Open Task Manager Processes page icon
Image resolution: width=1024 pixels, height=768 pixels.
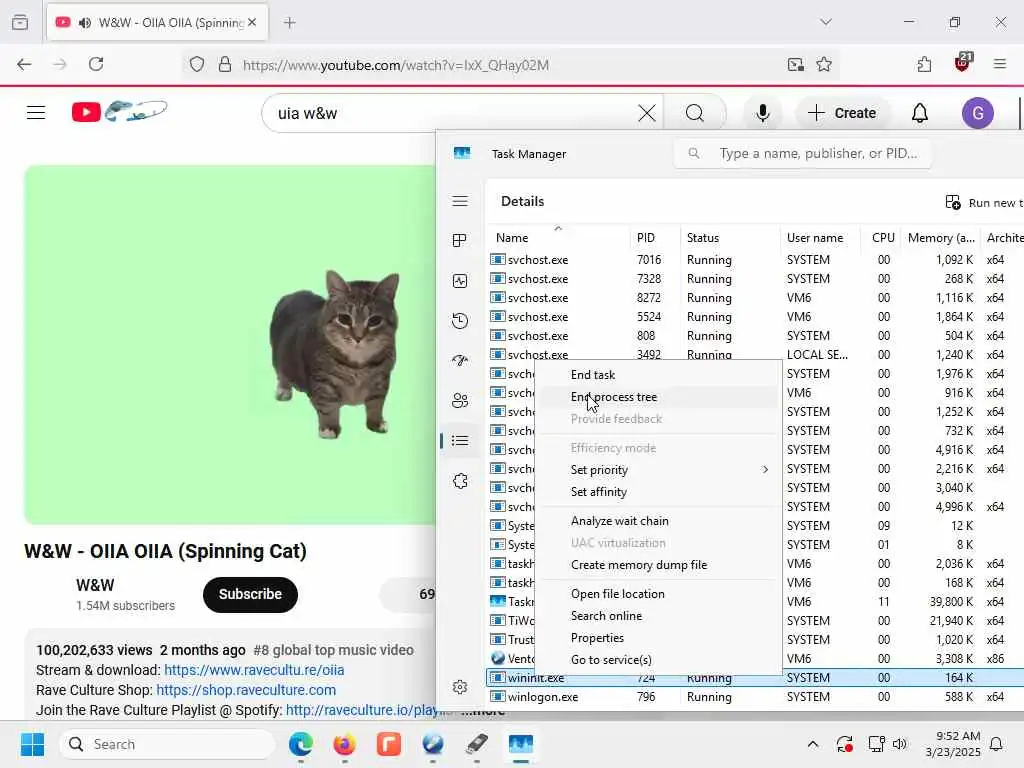pyautogui.click(x=460, y=240)
